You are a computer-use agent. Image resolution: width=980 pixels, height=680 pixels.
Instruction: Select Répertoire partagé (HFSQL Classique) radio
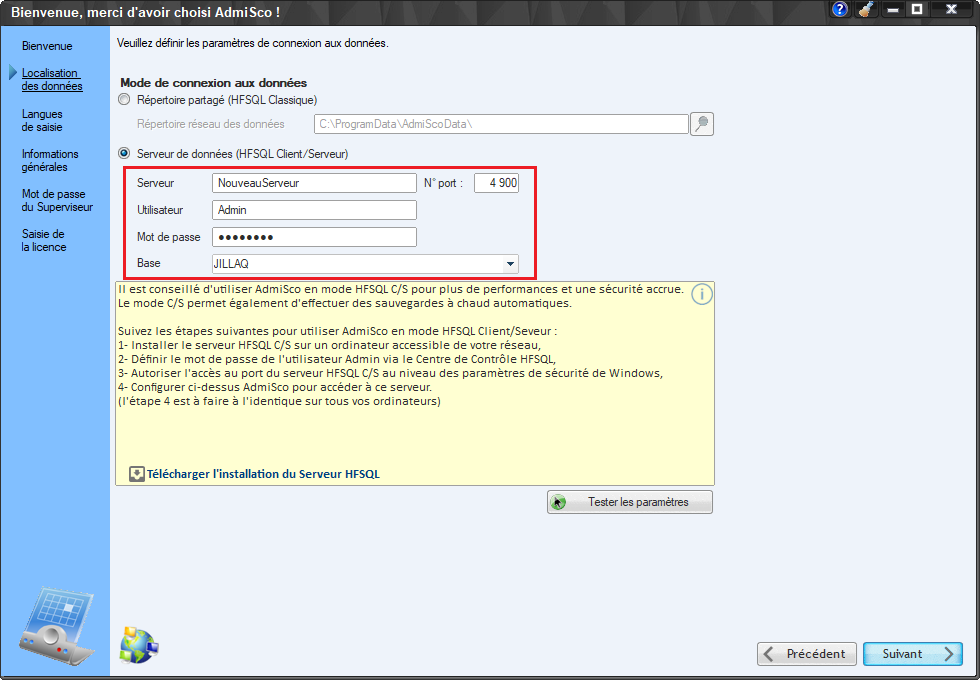pos(124,99)
